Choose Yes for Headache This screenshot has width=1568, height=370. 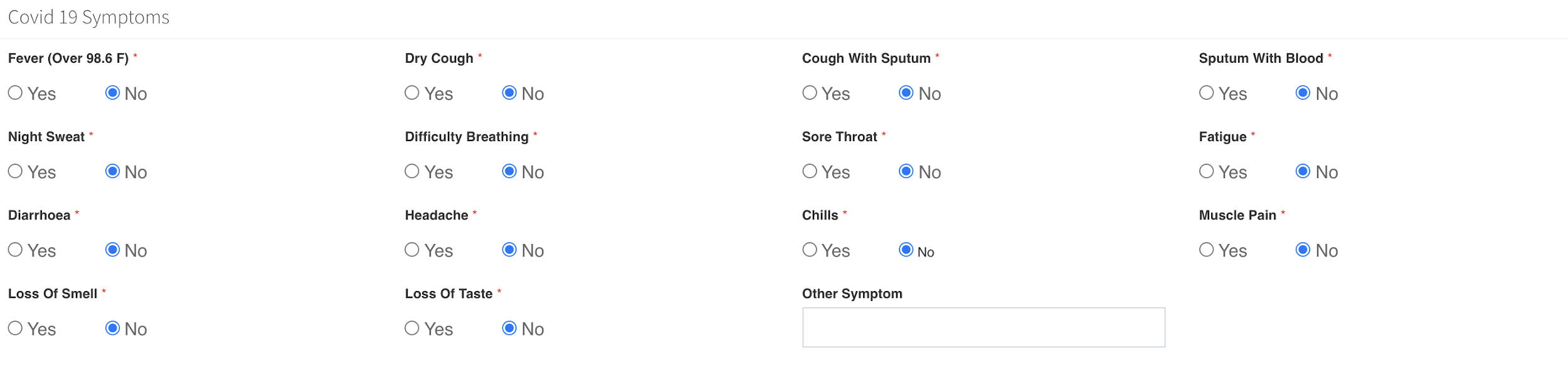click(412, 250)
